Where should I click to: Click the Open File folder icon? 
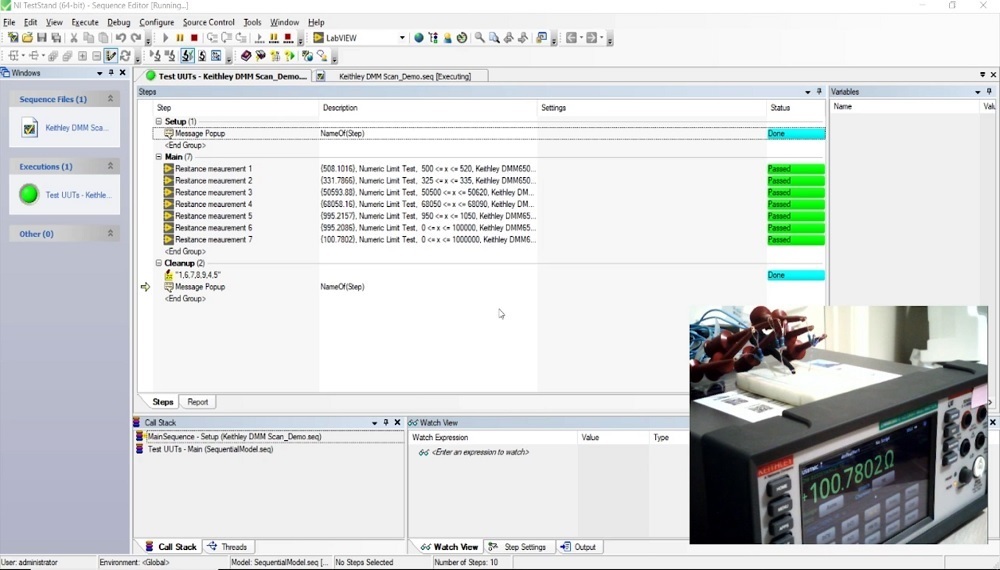[x=27, y=38]
